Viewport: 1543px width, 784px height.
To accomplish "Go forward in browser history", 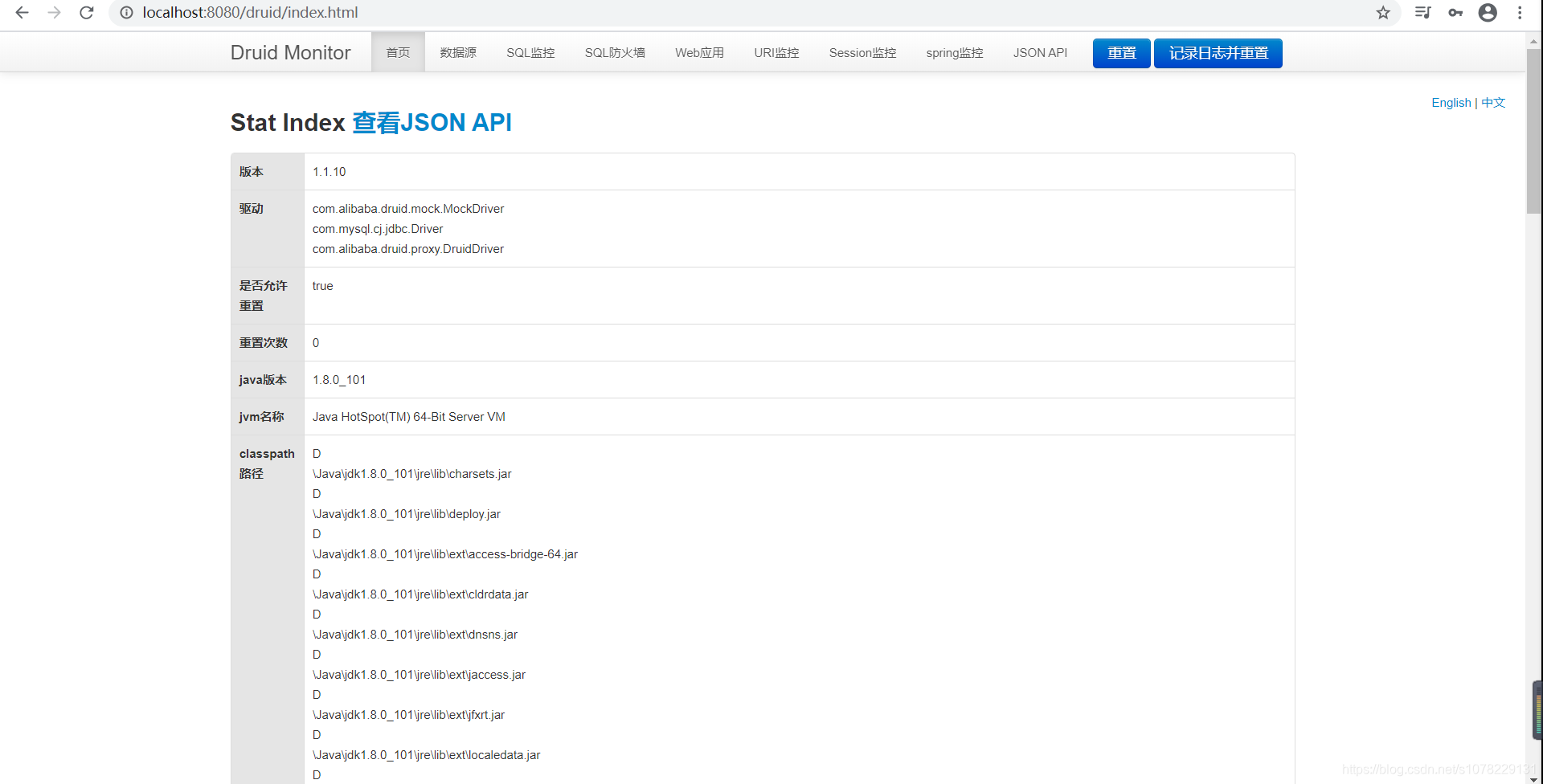I will 54,13.
